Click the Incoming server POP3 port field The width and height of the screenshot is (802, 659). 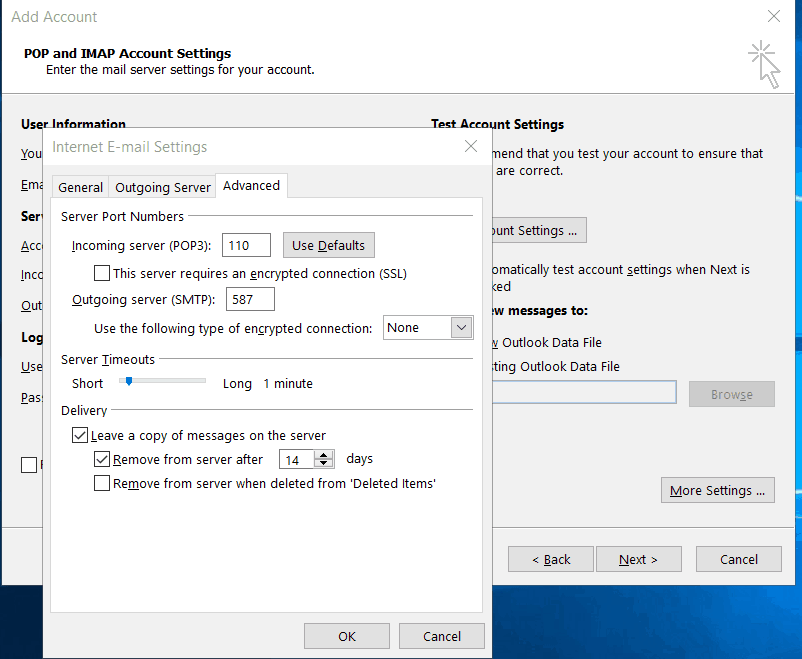click(x=246, y=245)
